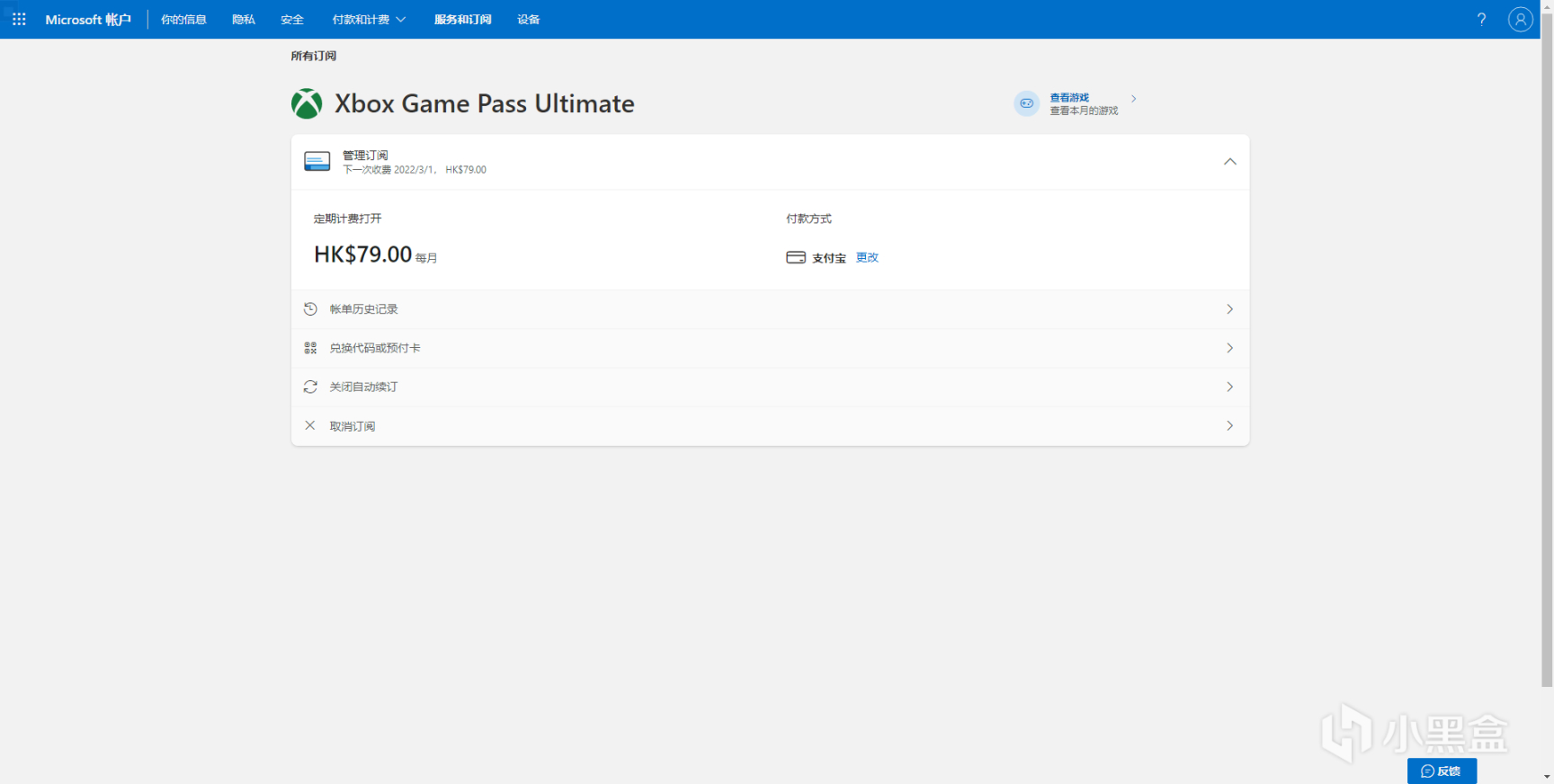The image size is (1554, 784).
Task: Click the 查看游戏 link
Action: coord(1069,97)
